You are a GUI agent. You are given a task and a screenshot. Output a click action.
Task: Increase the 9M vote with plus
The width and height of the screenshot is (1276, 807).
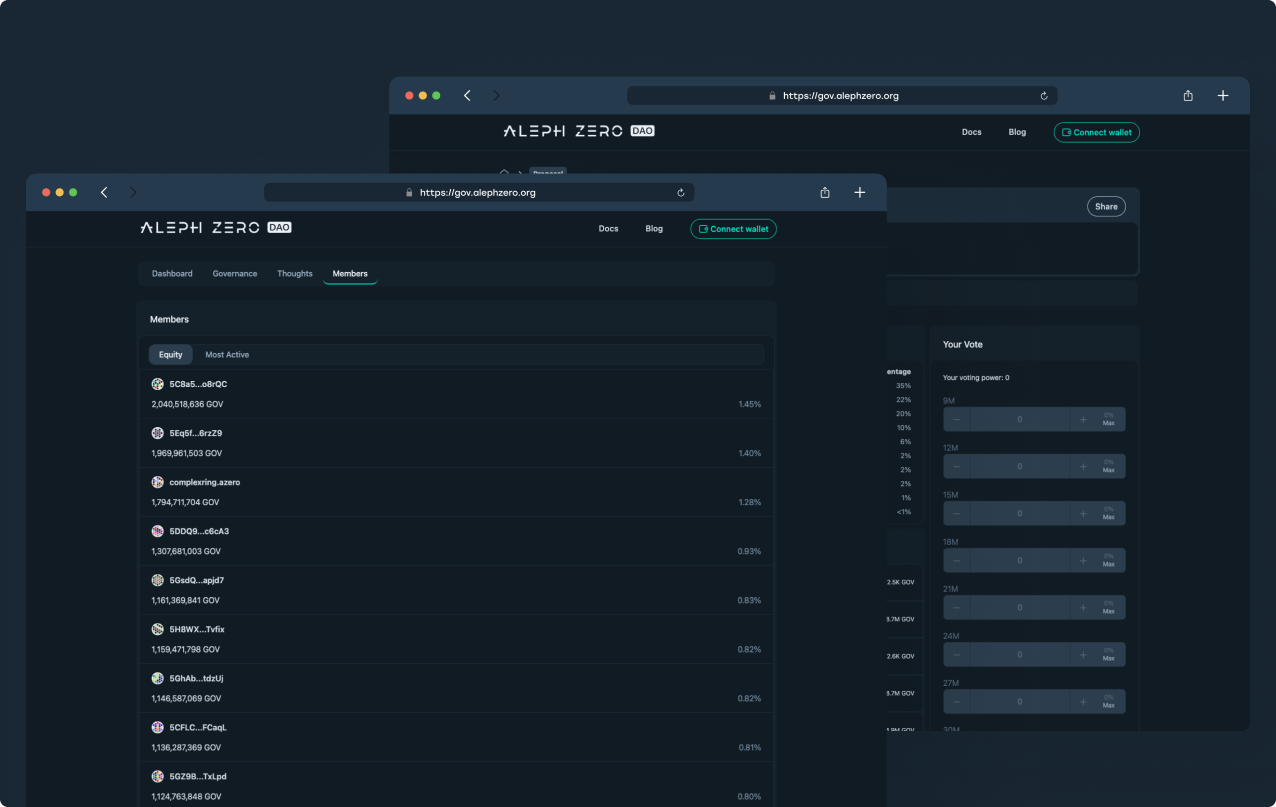pyautogui.click(x=1083, y=419)
